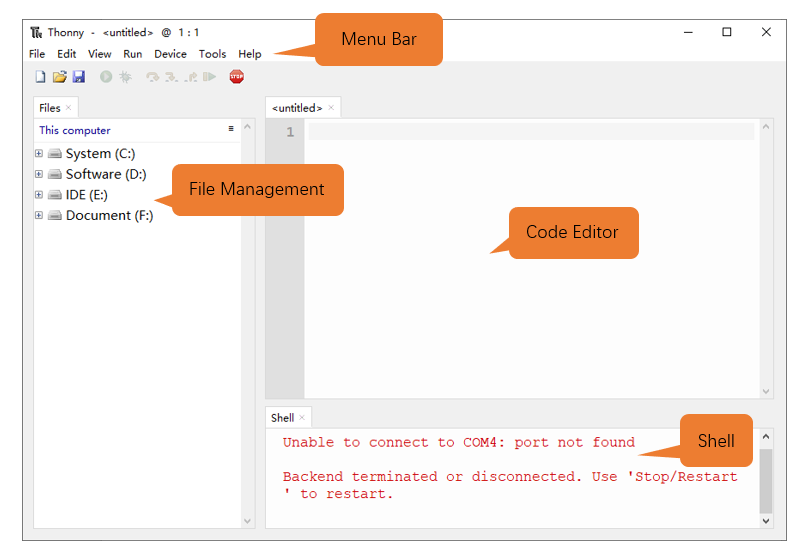This screenshot has height=559, width=809.
Task: Click the This computer path link
Action: 75,130
